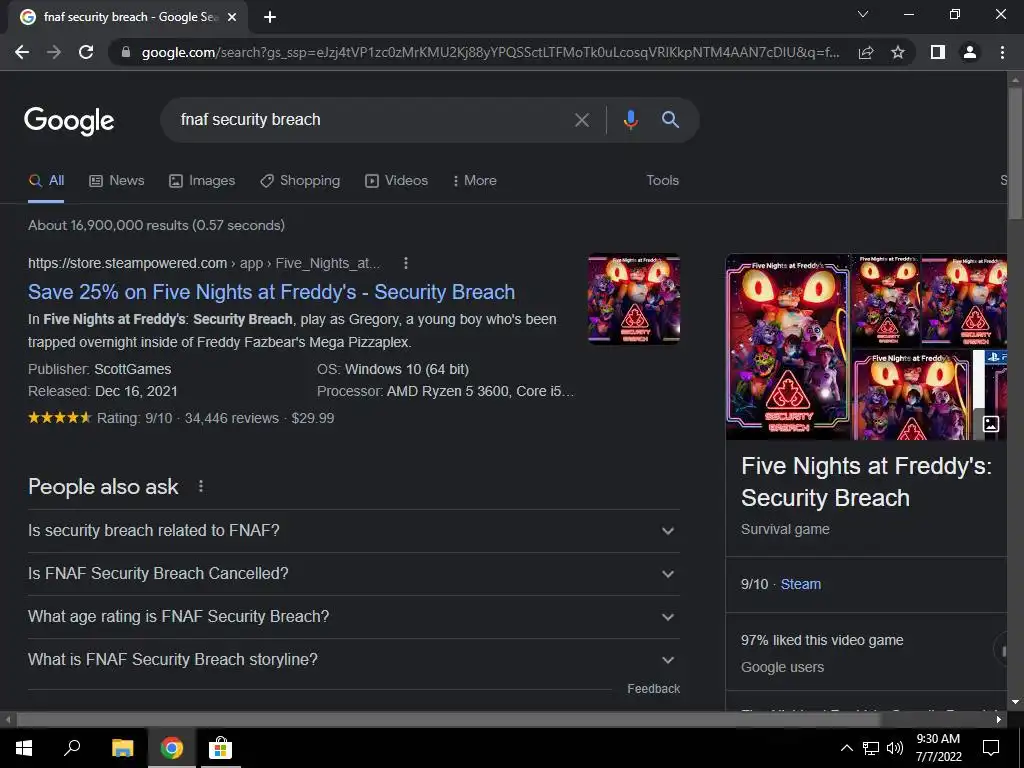1024x768 pixels.
Task: Open Microsoft Store from taskbar
Action: pos(220,748)
